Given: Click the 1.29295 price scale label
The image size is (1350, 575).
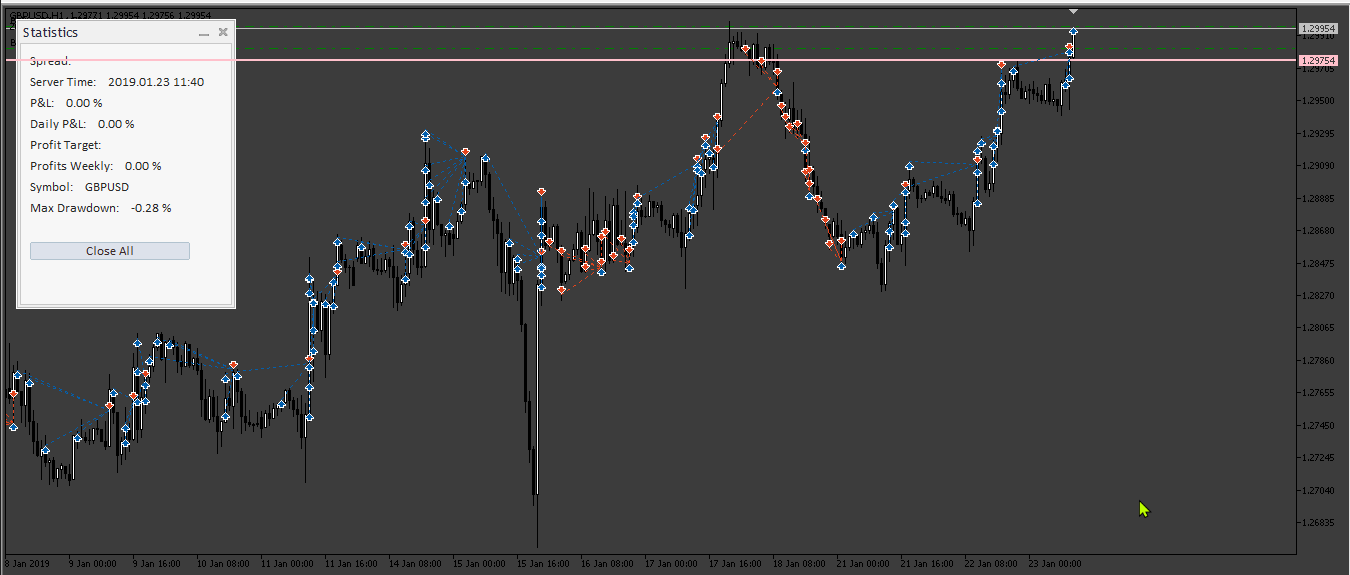Looking at the screenshot, I should pyautogui.click(x=1319, y=133).
